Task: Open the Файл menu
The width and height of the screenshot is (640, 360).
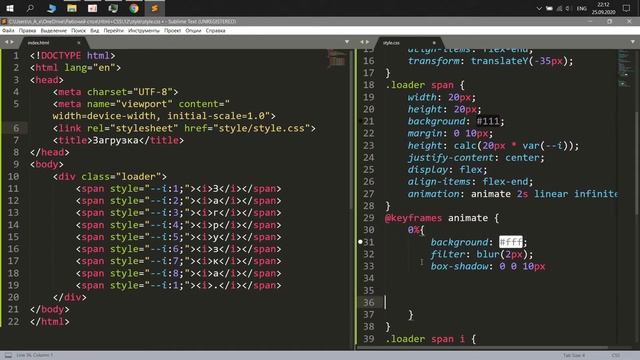Action: click(8, 31)
